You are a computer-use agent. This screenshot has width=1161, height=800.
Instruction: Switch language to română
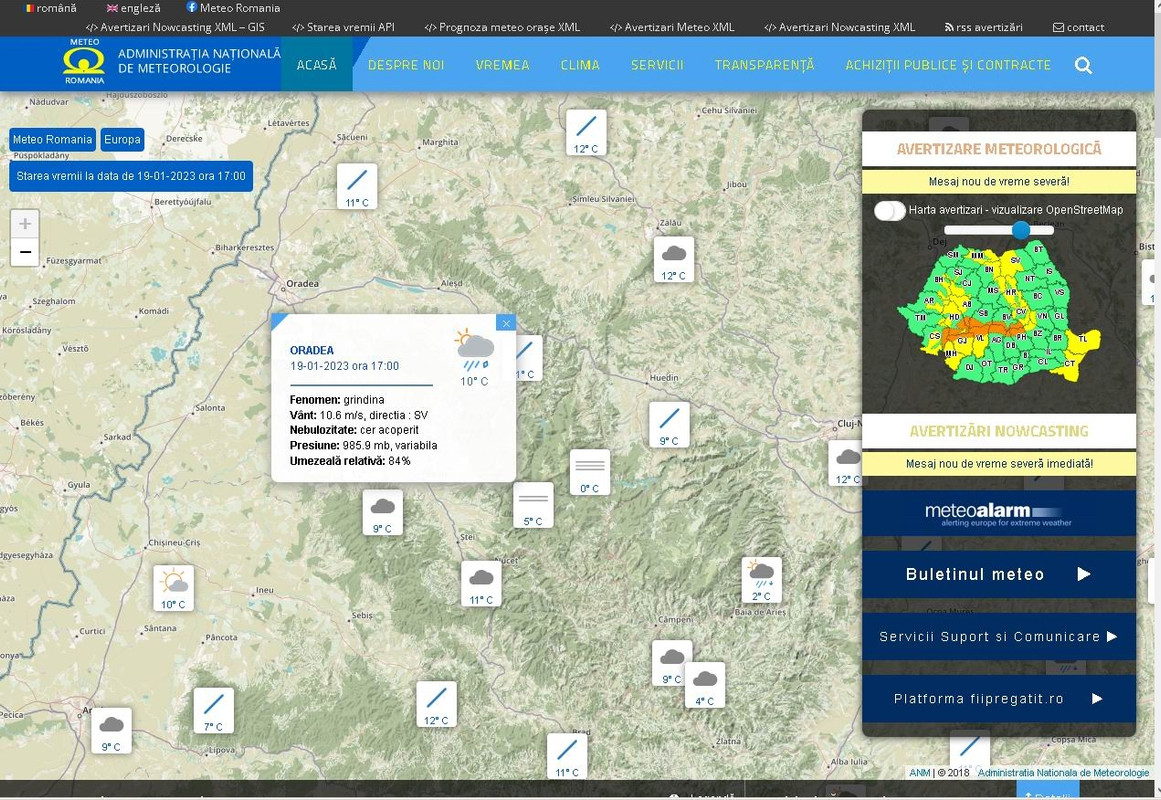(50, 8)
